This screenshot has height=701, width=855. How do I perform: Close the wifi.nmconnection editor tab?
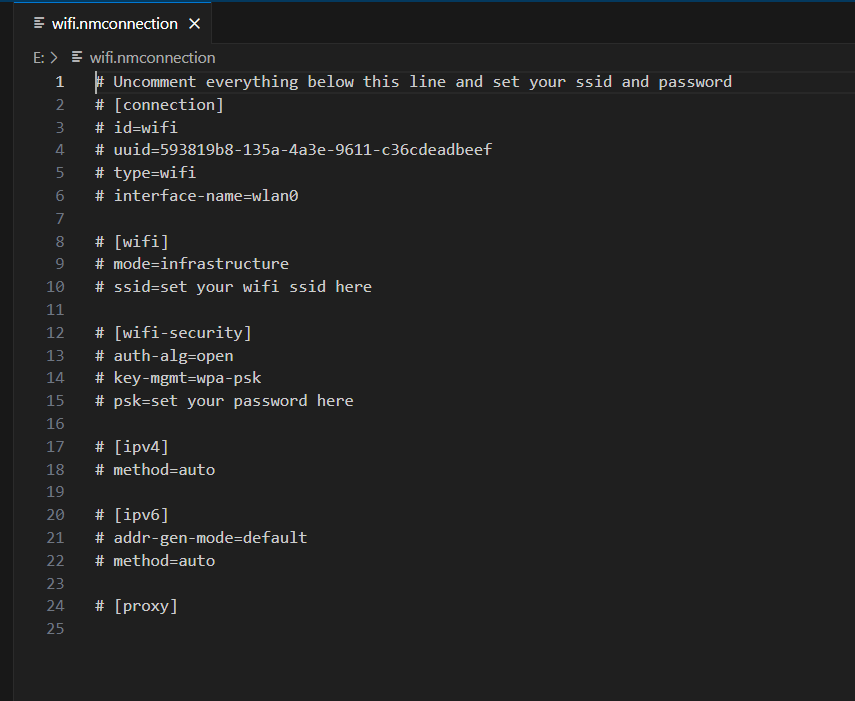point(194,23)
